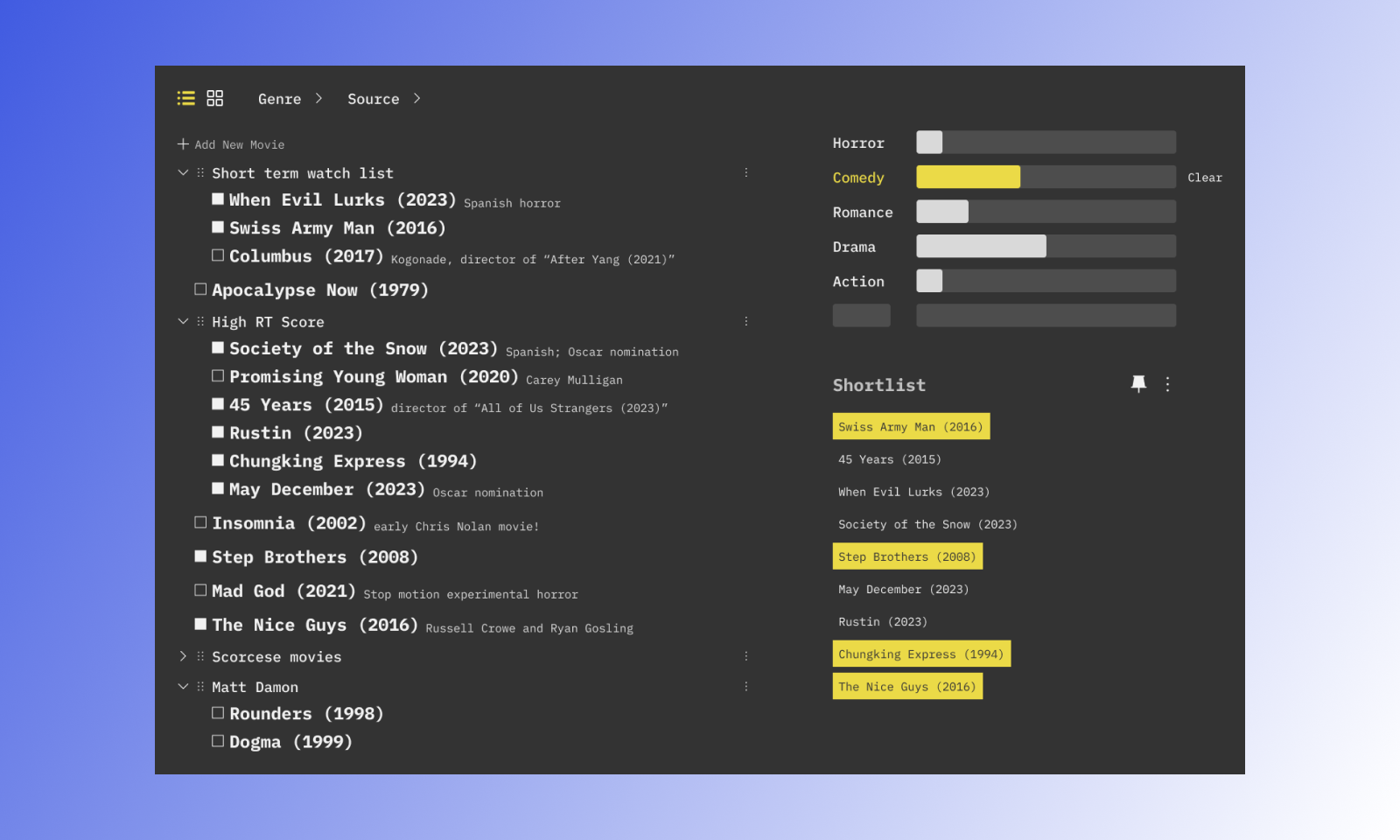
Task: Open options menu for Short term watch list
Action: (746, 173)
